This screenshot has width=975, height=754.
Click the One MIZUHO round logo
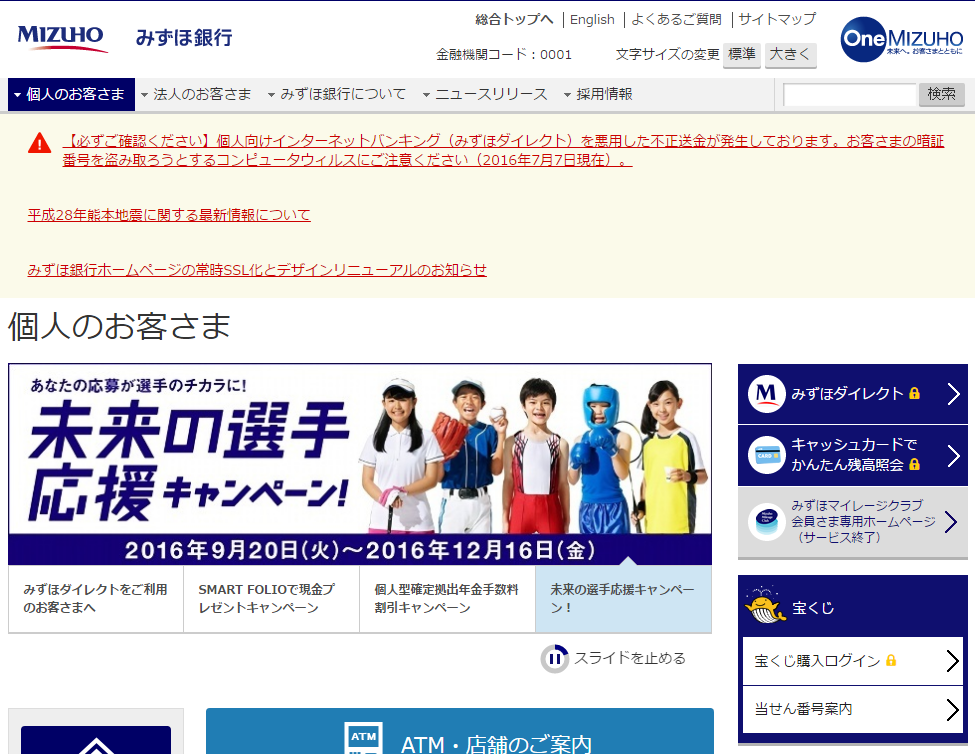(x=902, y=39)
